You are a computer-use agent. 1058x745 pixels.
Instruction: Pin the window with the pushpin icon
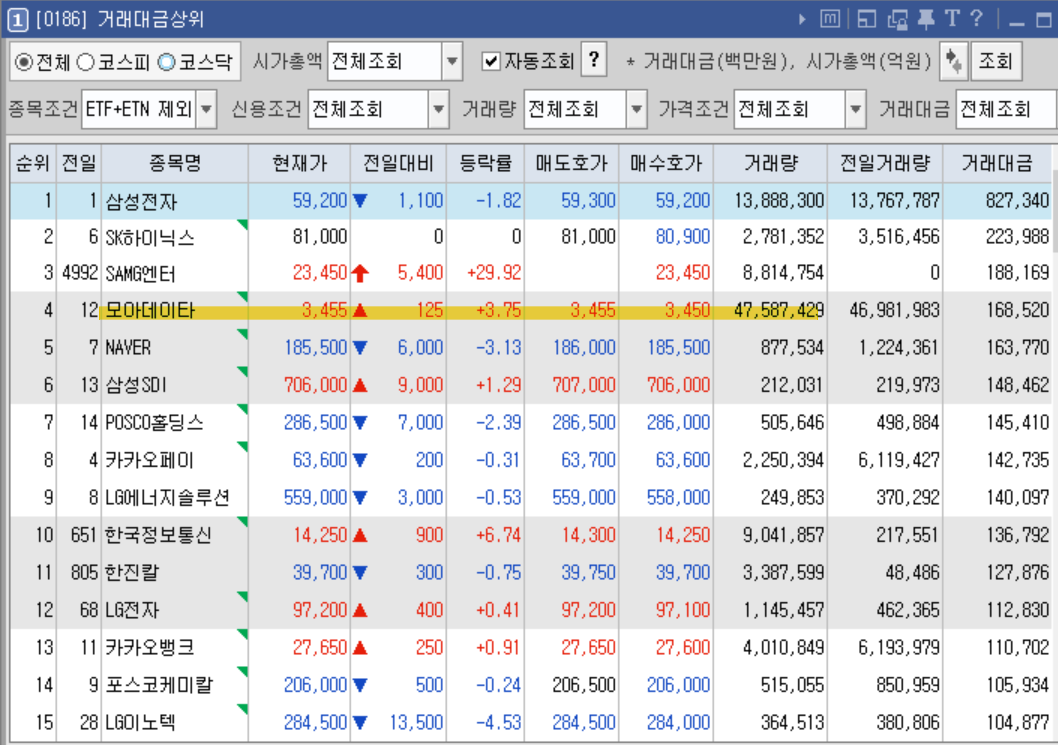(x=926, y=19)
